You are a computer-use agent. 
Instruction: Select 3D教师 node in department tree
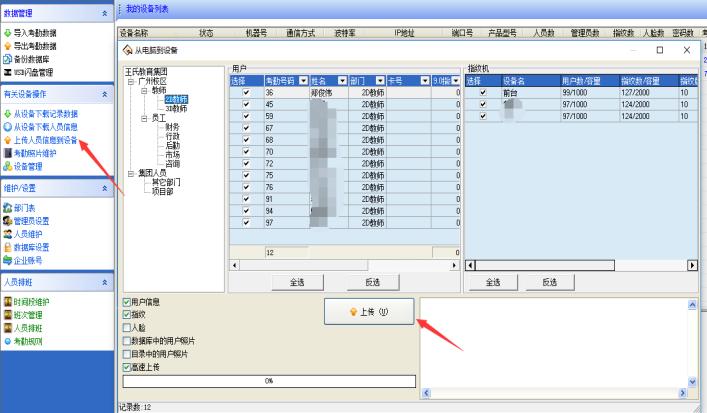click(x=175, y=108)
